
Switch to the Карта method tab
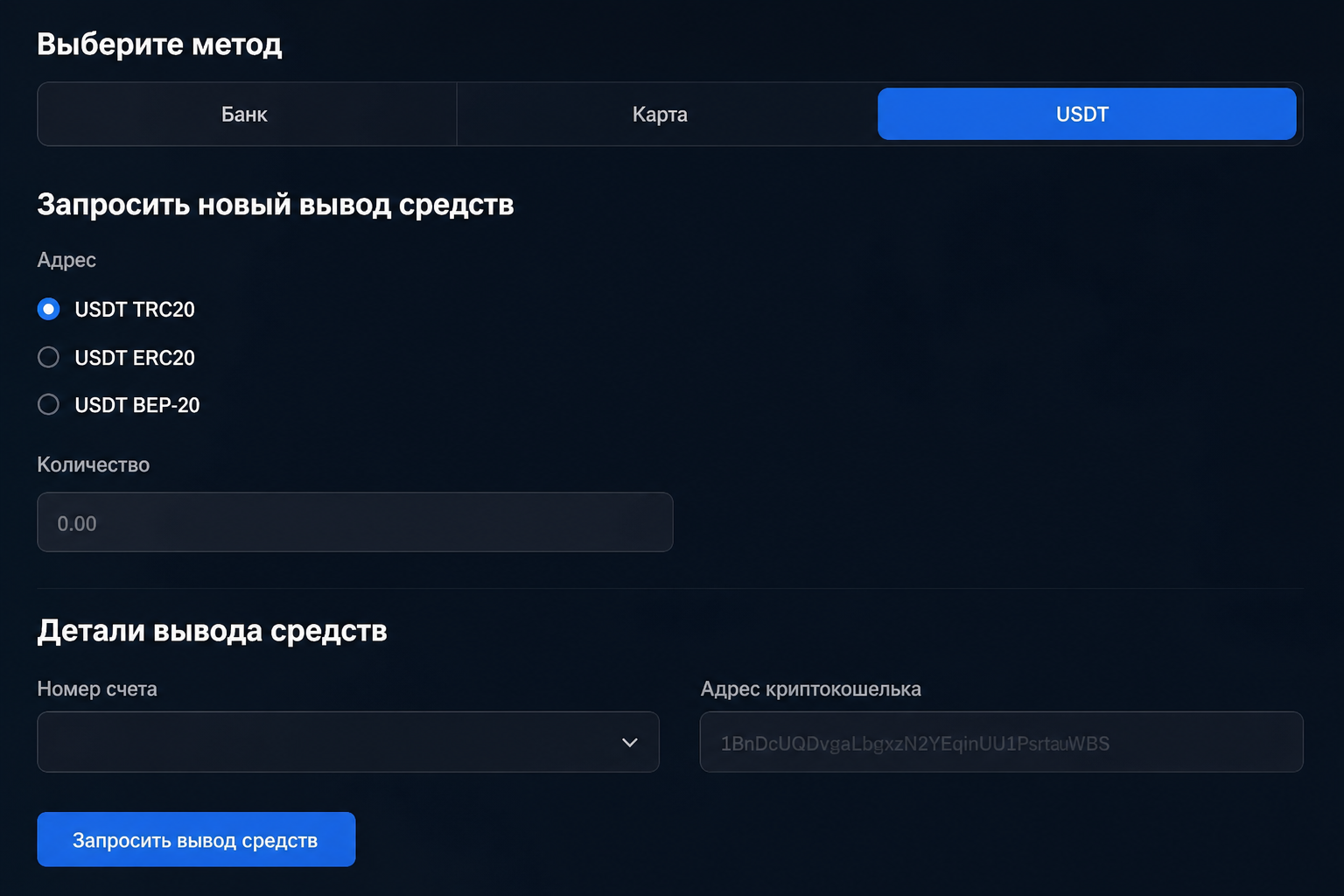pyautogui.click(x=660, y=114)
